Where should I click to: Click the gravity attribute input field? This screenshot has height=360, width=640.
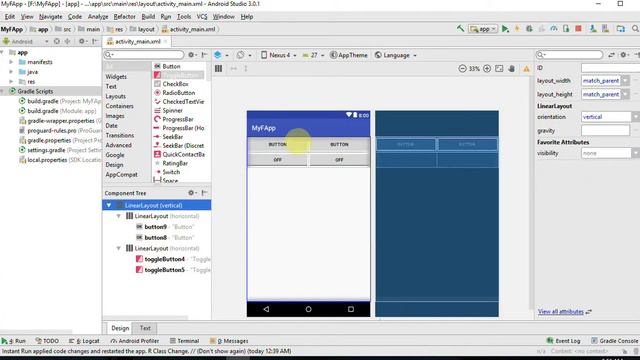pyautogui.click(x=605, y=131)
